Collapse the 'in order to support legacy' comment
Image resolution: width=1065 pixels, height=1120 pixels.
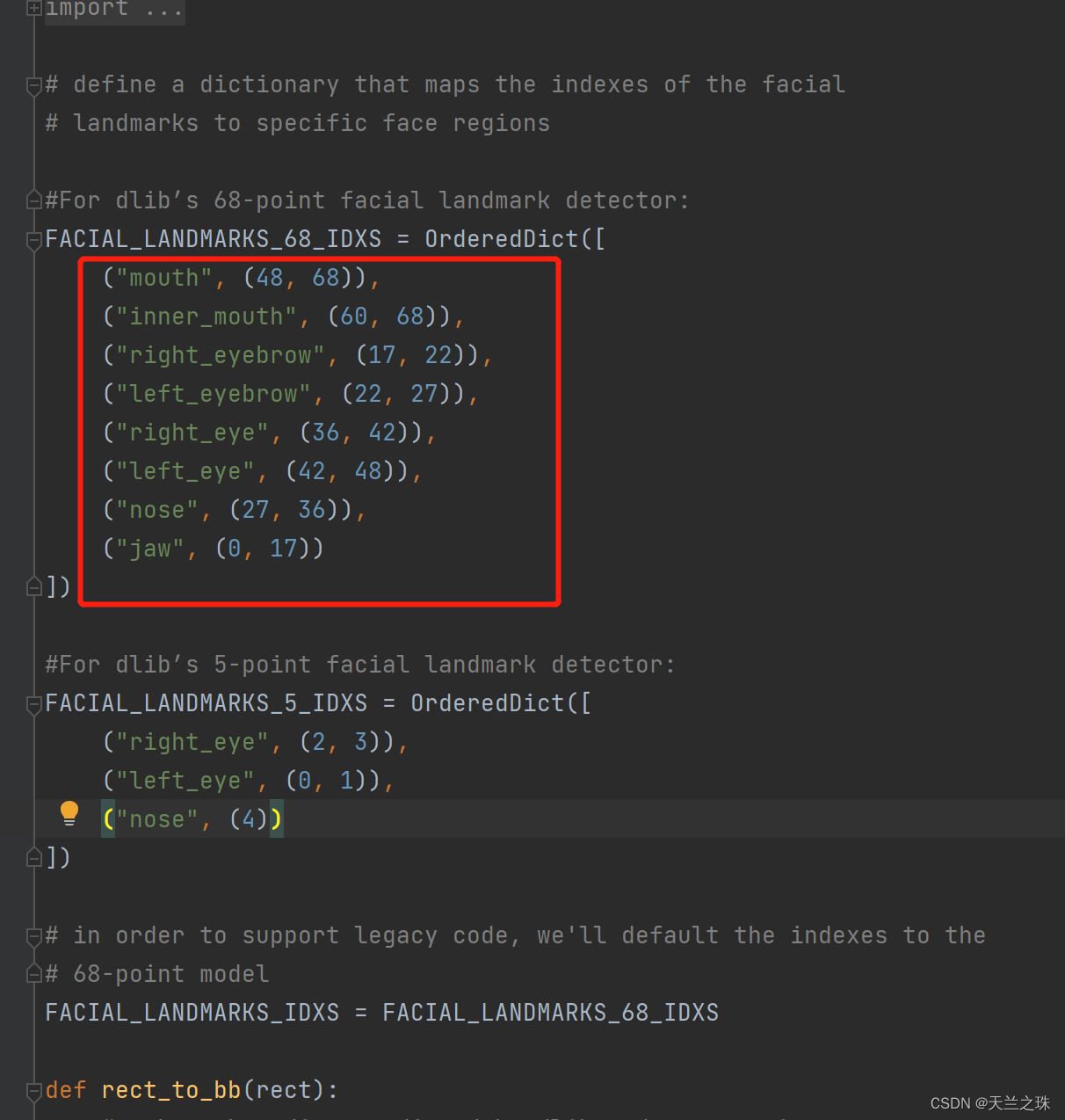coord(33,936)
